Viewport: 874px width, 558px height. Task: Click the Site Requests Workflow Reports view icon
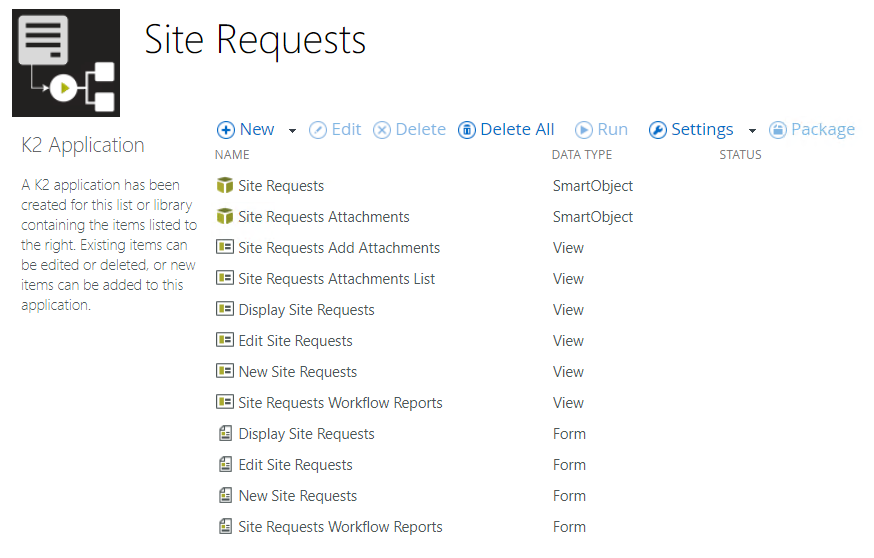(x=225, y=401)
